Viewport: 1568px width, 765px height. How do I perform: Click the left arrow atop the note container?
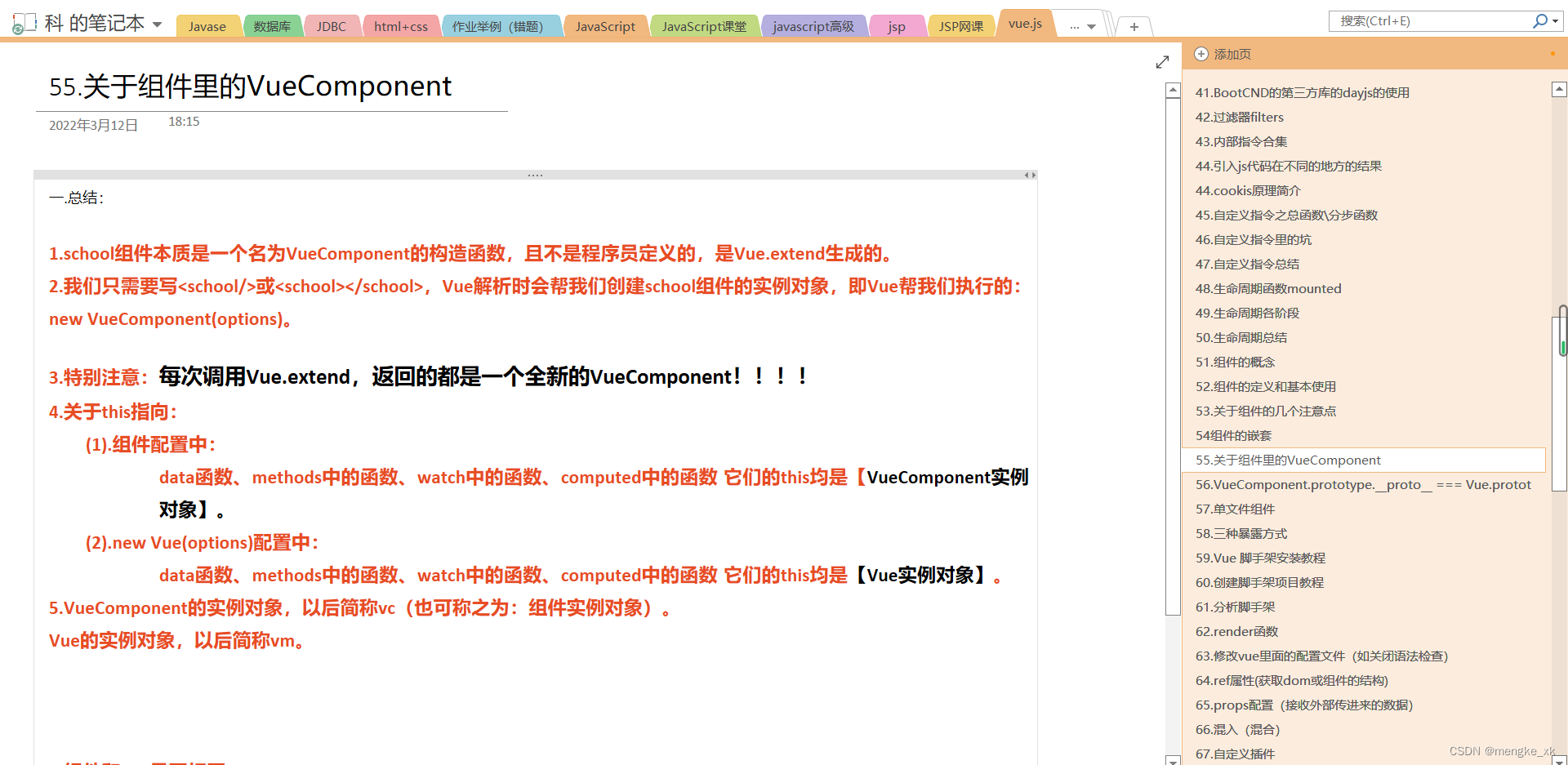pos(1026,174)
